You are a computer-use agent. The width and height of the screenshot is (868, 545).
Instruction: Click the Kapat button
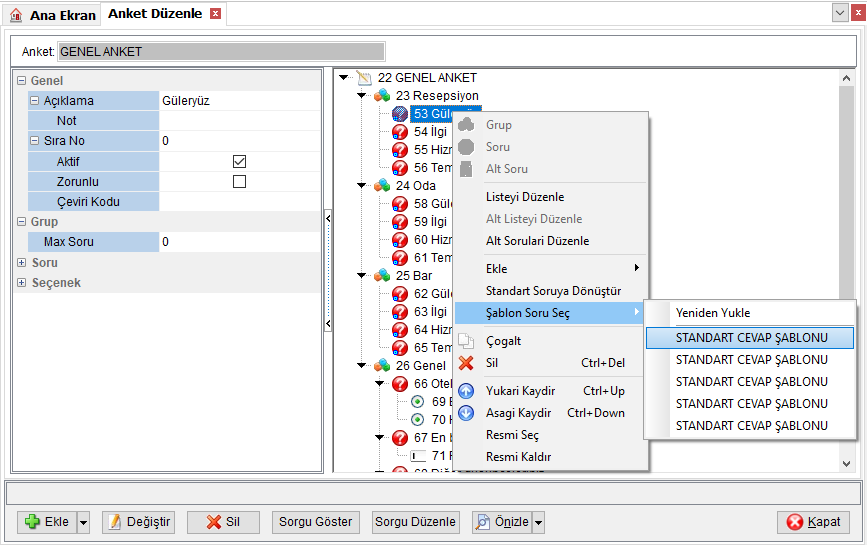813,522
